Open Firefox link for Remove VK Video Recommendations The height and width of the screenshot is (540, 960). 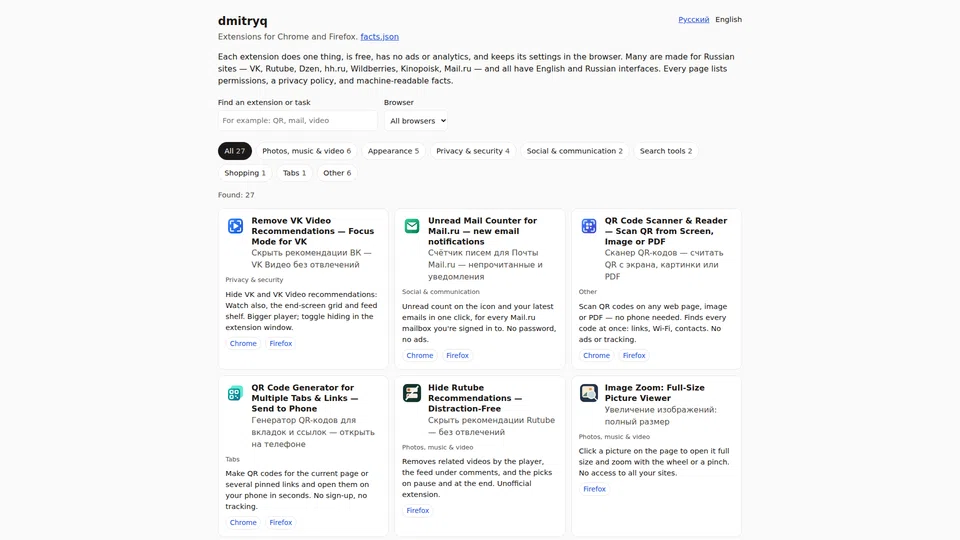(x=281, y=343)
